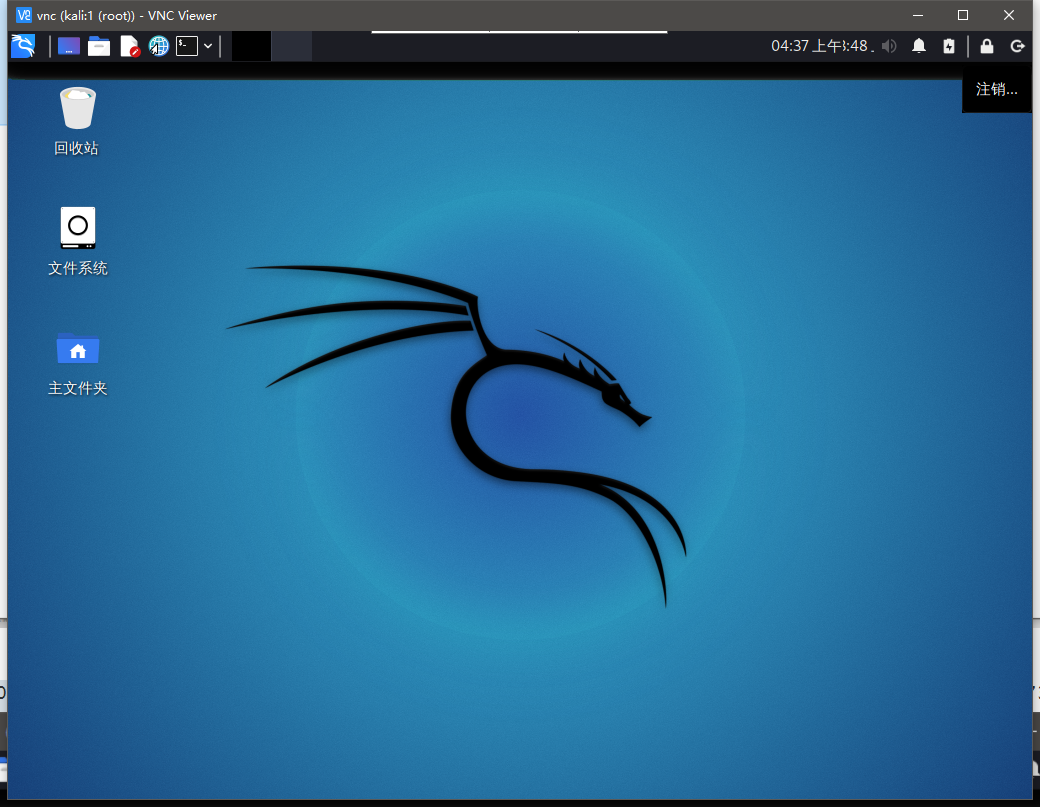Minimize the VNC Viewer window
Screen dimensions: 1040x807
coord(918,15)
